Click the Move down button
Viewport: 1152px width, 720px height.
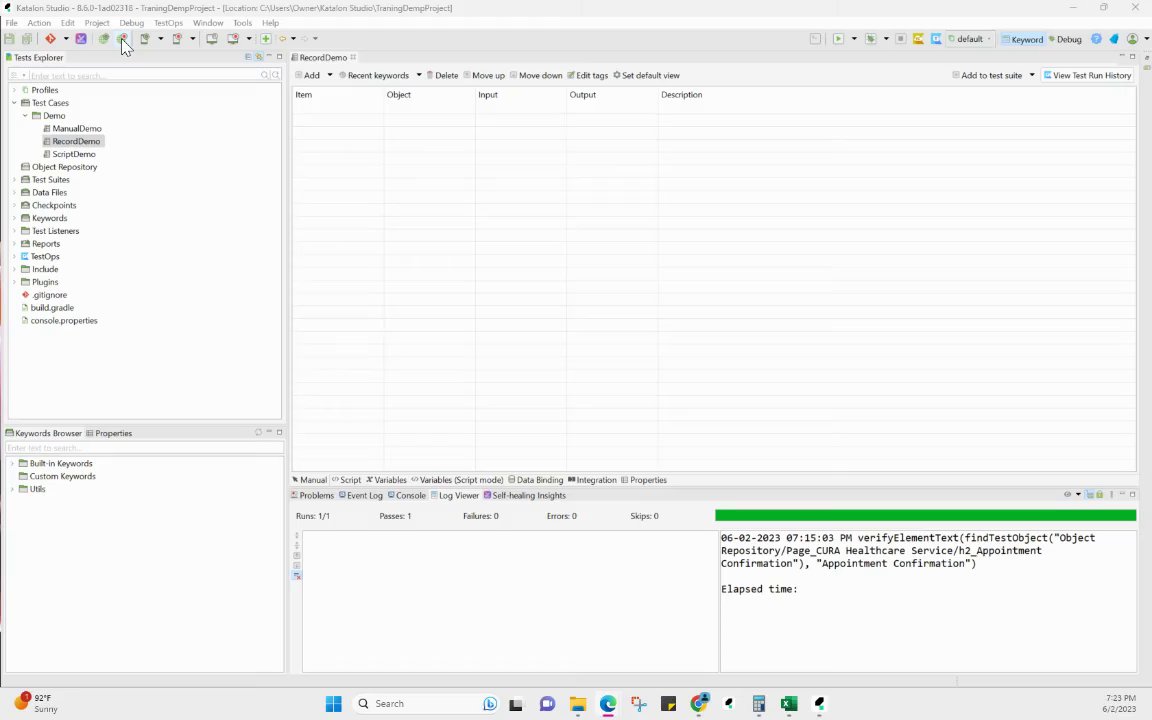point(536,75)
